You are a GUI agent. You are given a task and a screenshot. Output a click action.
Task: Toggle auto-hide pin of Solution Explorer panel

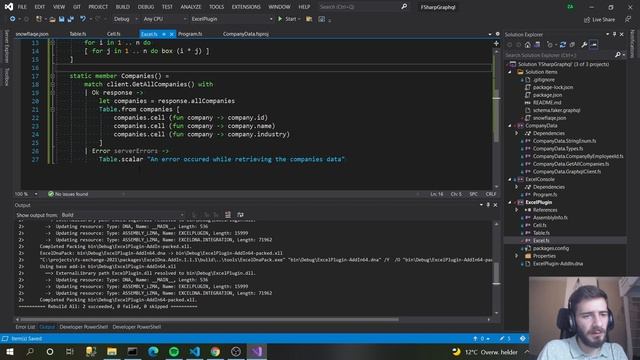[614, 35]
